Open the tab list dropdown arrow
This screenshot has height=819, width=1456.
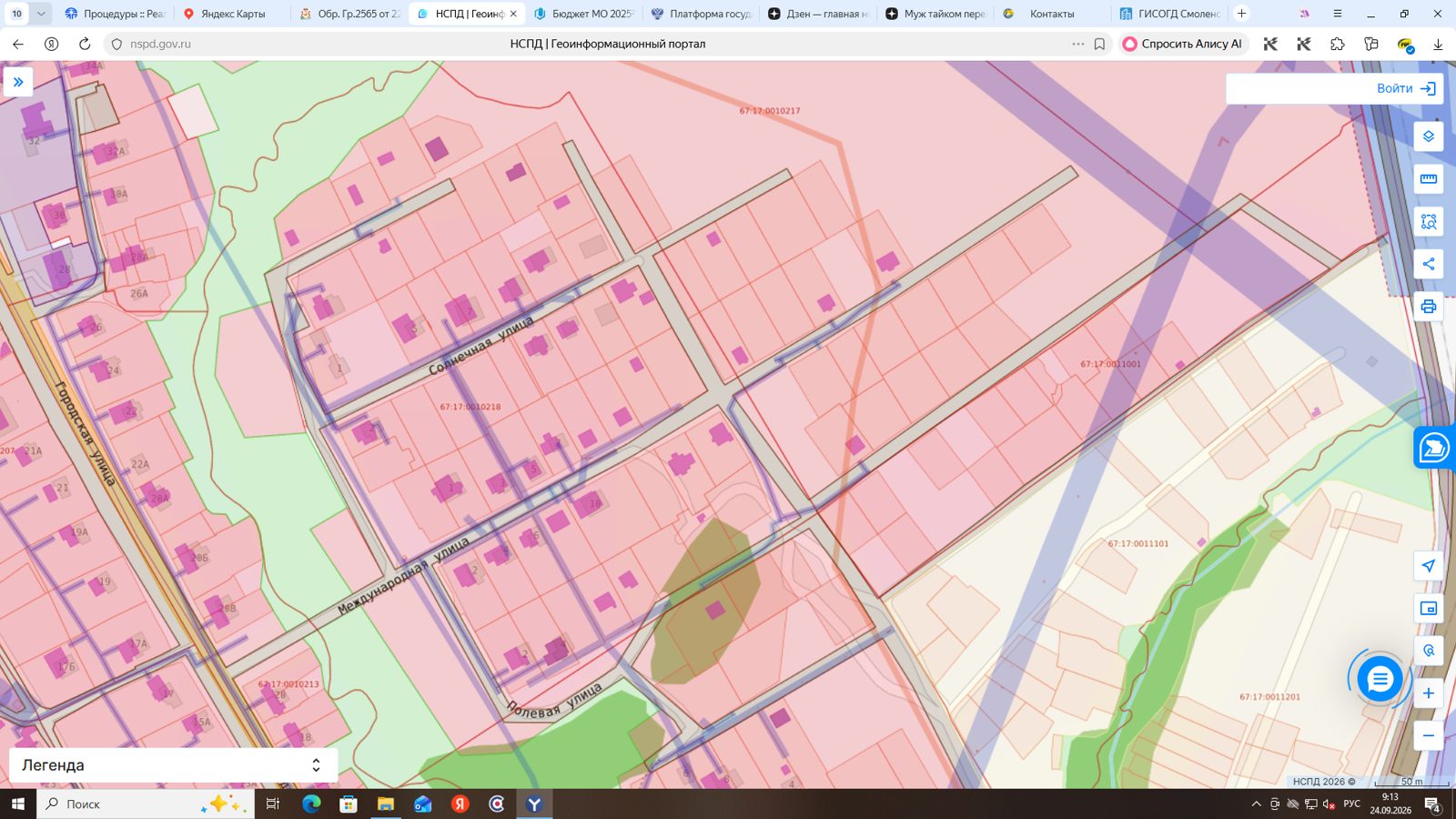point(41,14)
